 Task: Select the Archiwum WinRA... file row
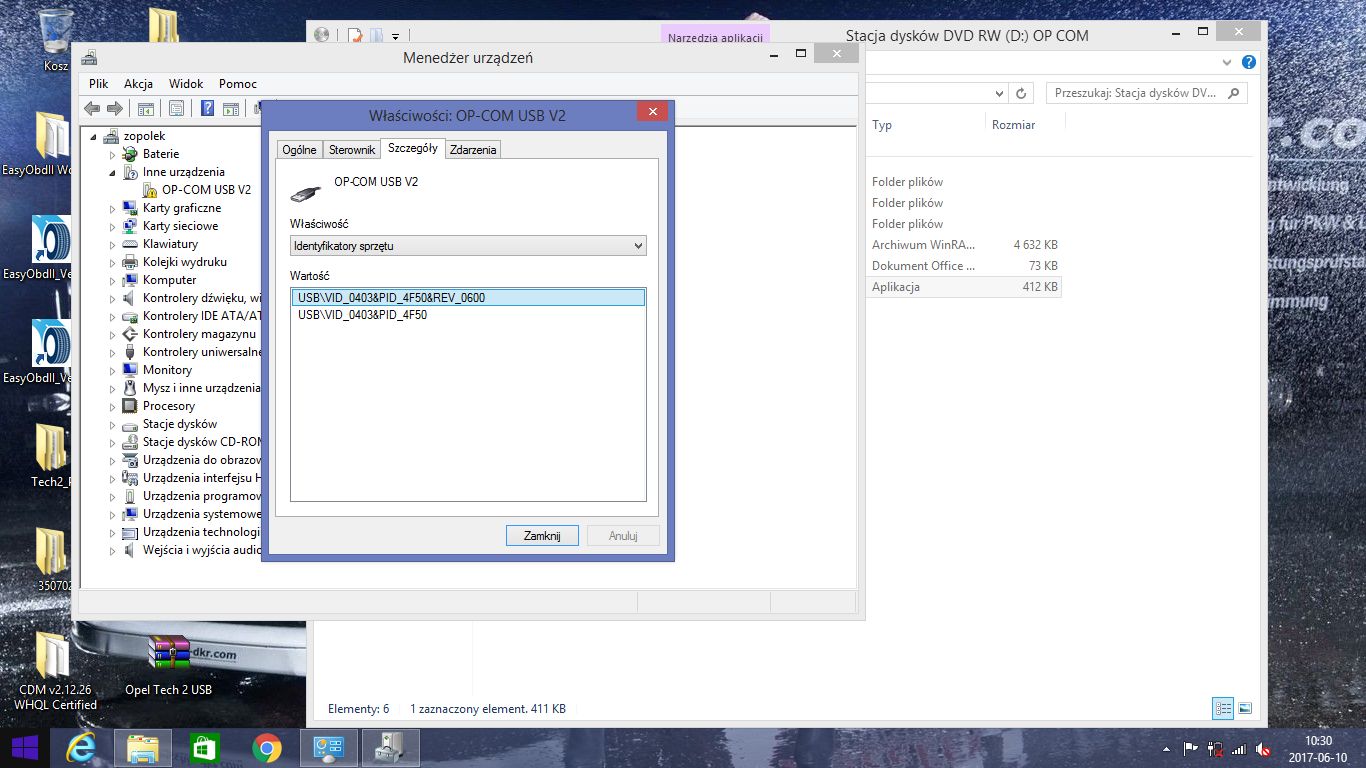click(964, 245)
